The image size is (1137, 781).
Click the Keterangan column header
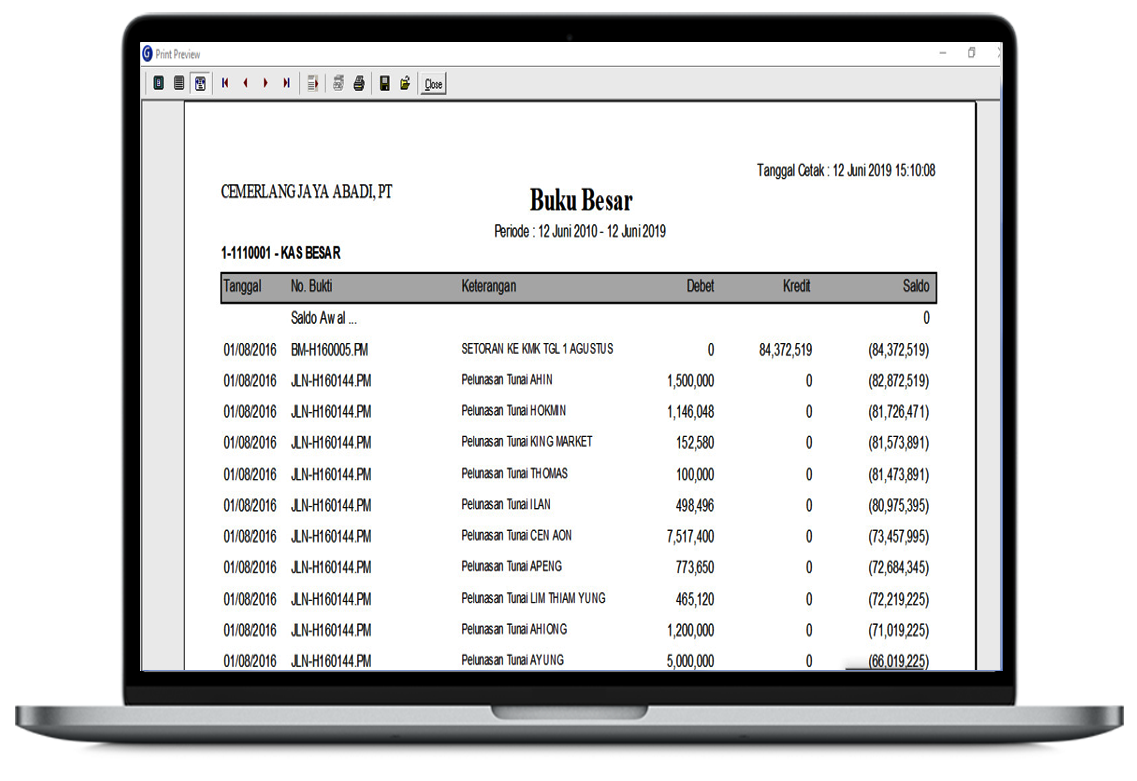tap(488, 287)
